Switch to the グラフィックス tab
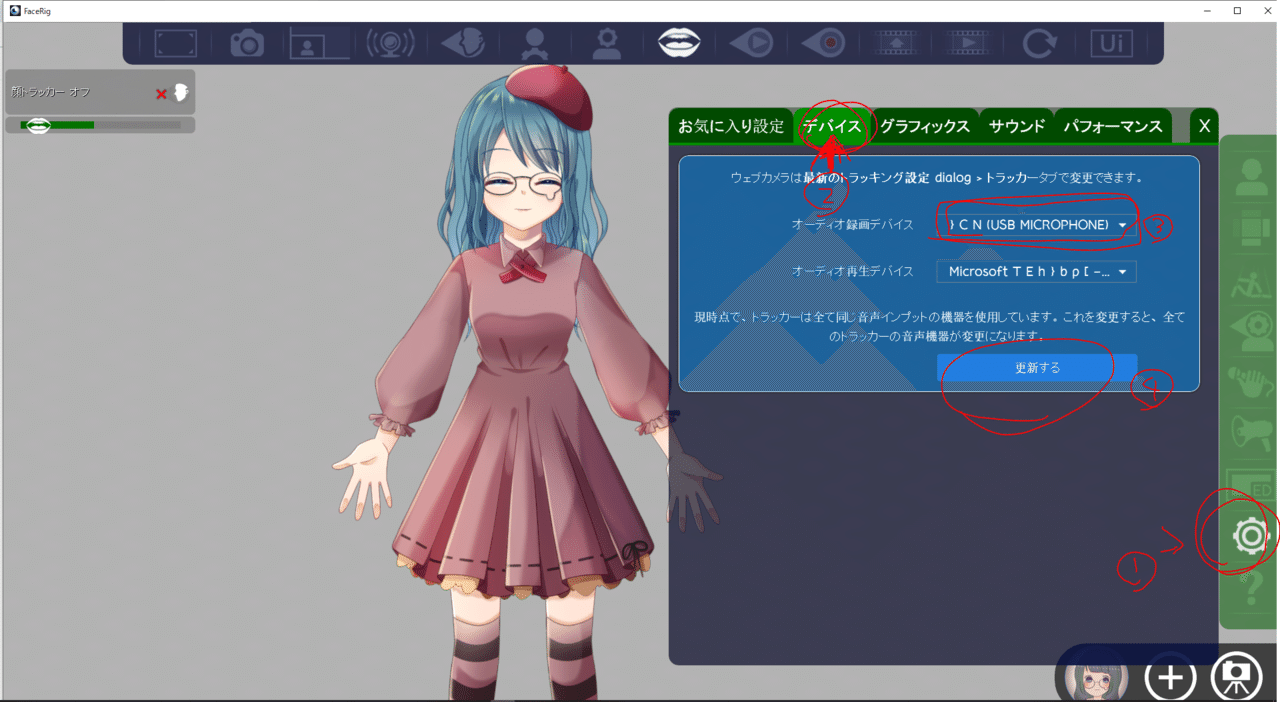 click(x=925, y=126)
